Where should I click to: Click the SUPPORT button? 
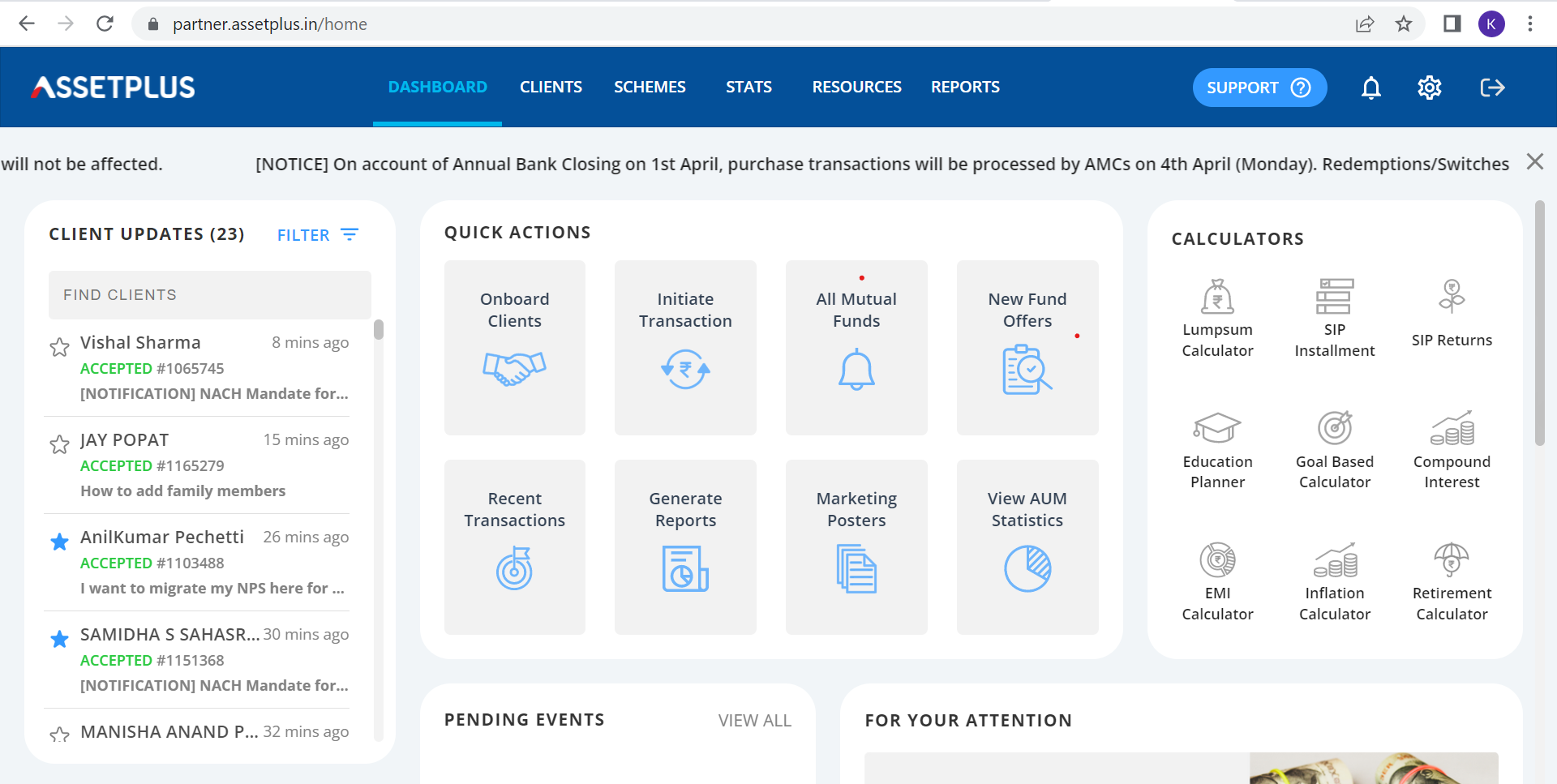(1259, 88)
